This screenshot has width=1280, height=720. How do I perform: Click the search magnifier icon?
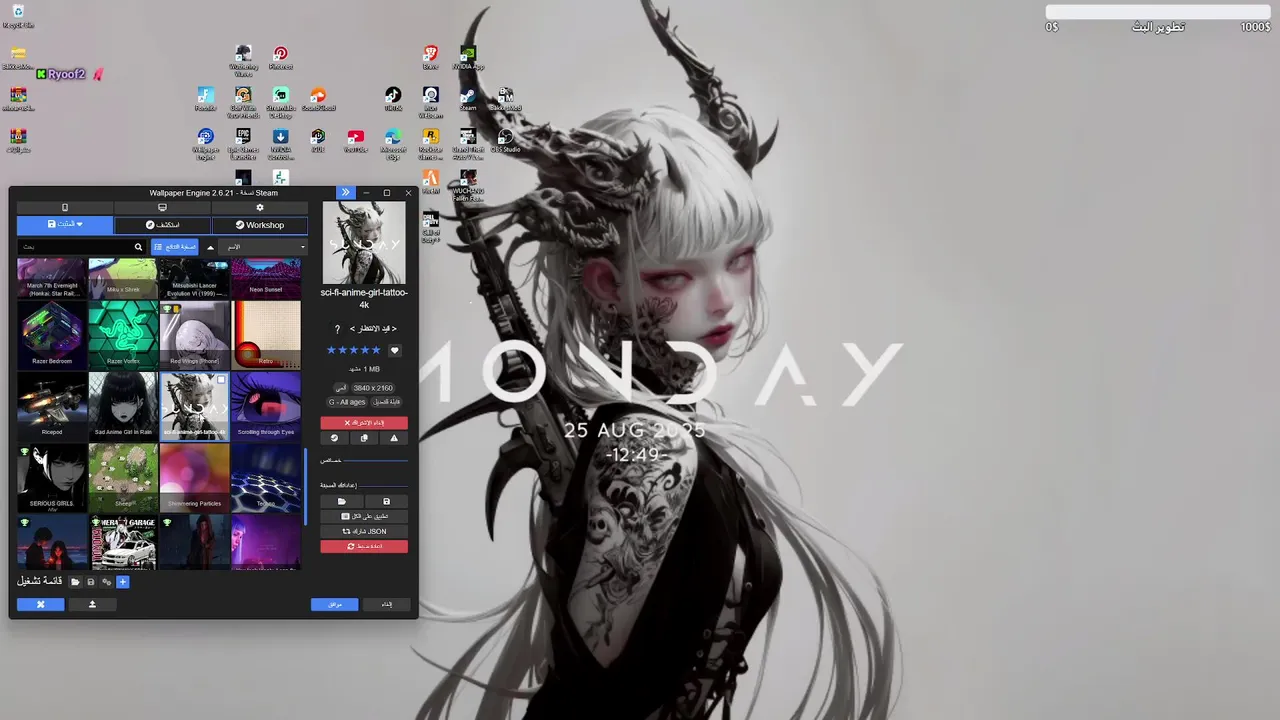(x=138, y=247)
